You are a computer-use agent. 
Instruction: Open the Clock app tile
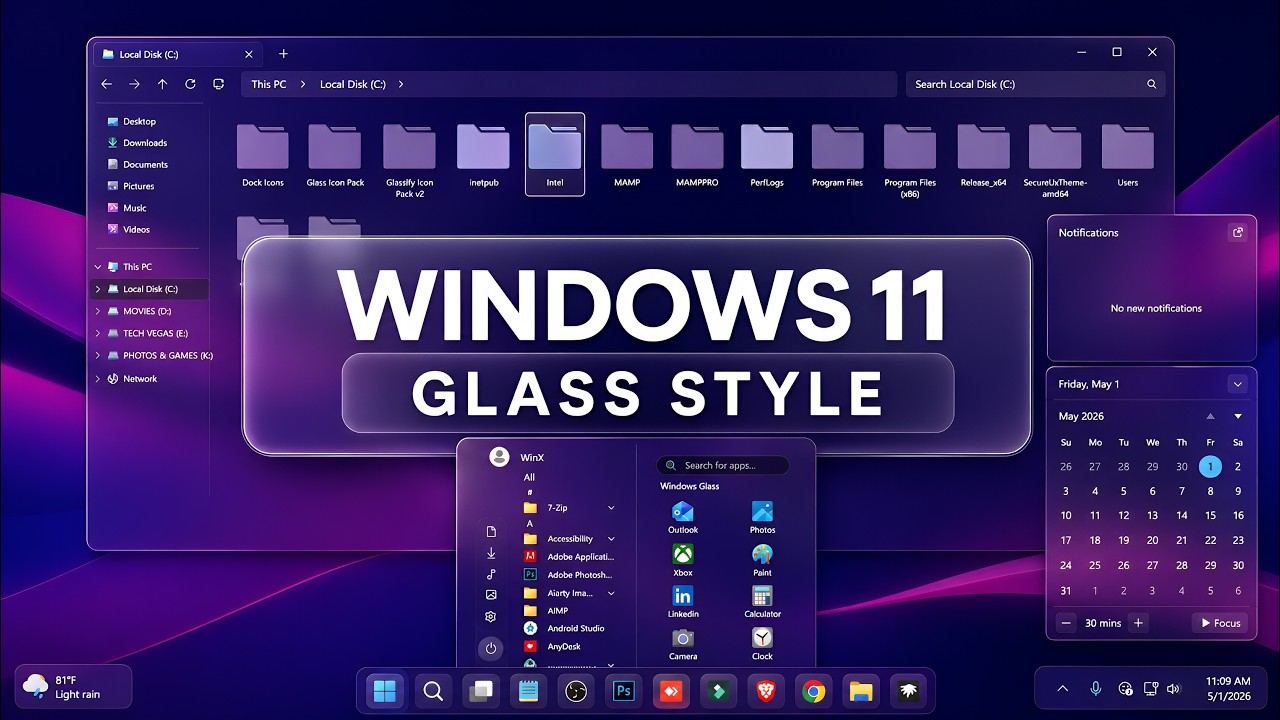pyautogui.click(x=762, y=643)
